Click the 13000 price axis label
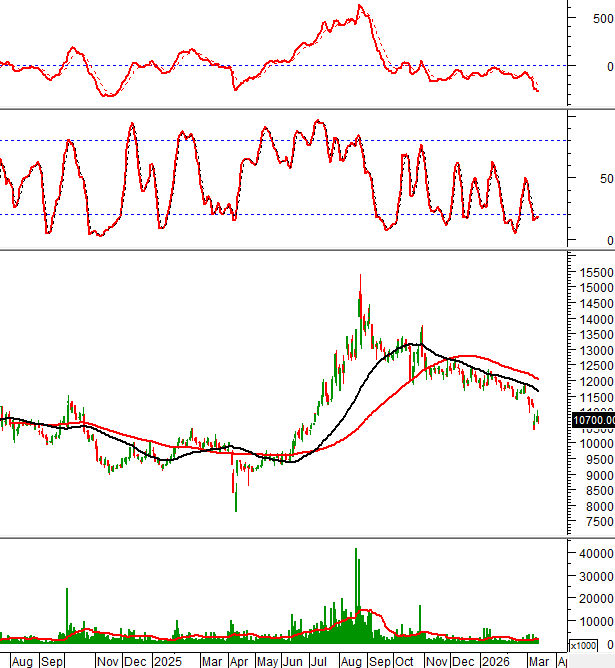The height and width of the screenshot is (668, 615). pos(595,350)
